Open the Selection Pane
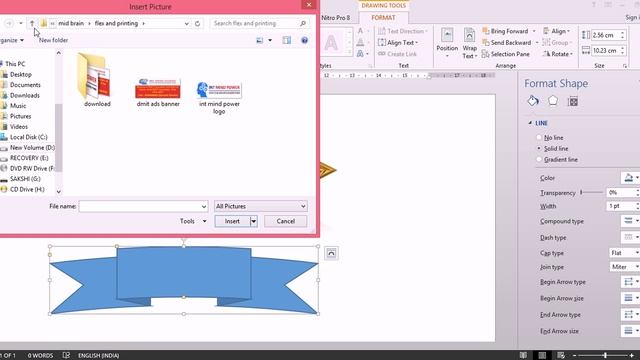 [506, 54]
